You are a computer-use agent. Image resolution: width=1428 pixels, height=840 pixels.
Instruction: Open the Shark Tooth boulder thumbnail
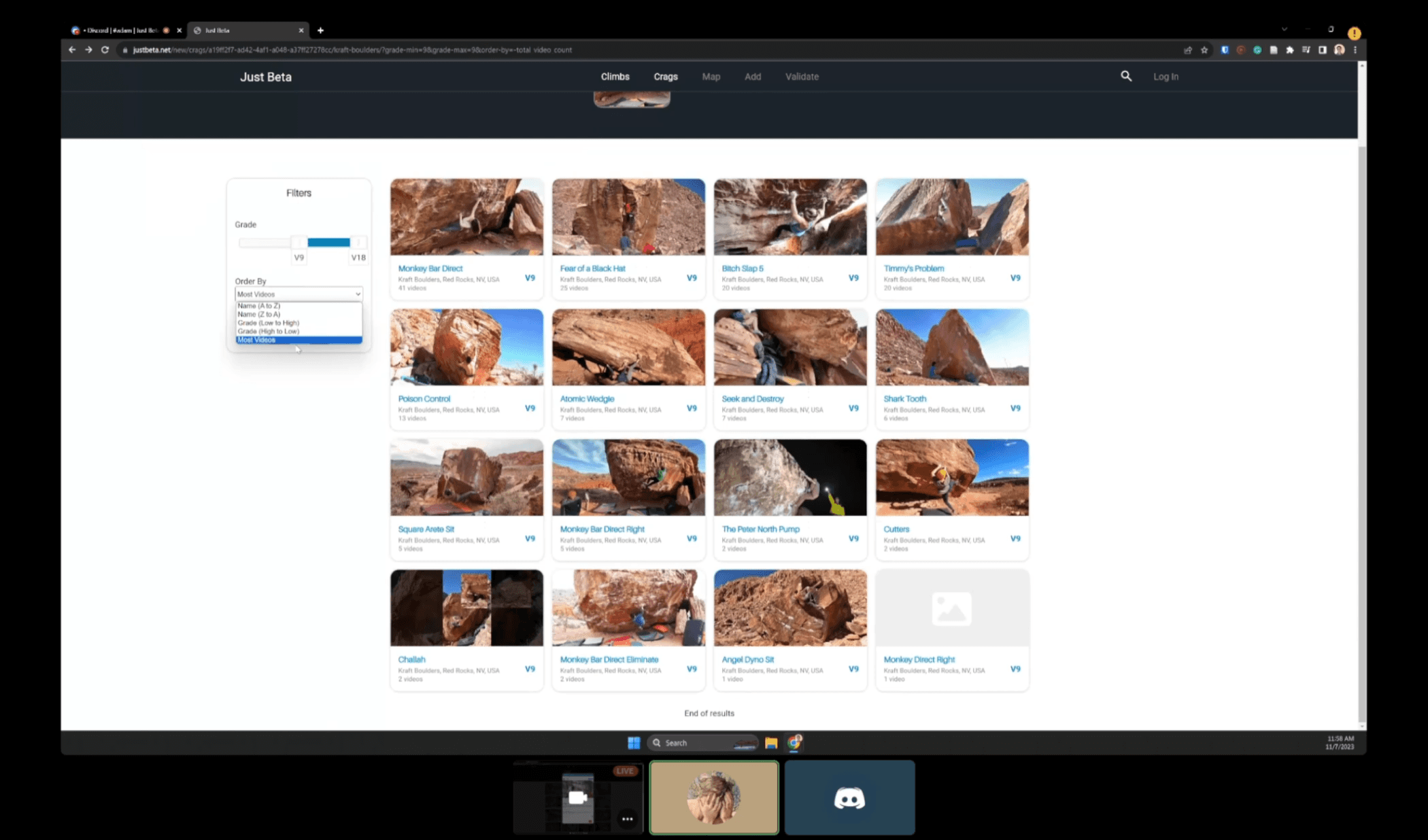(x=951, y=347)
